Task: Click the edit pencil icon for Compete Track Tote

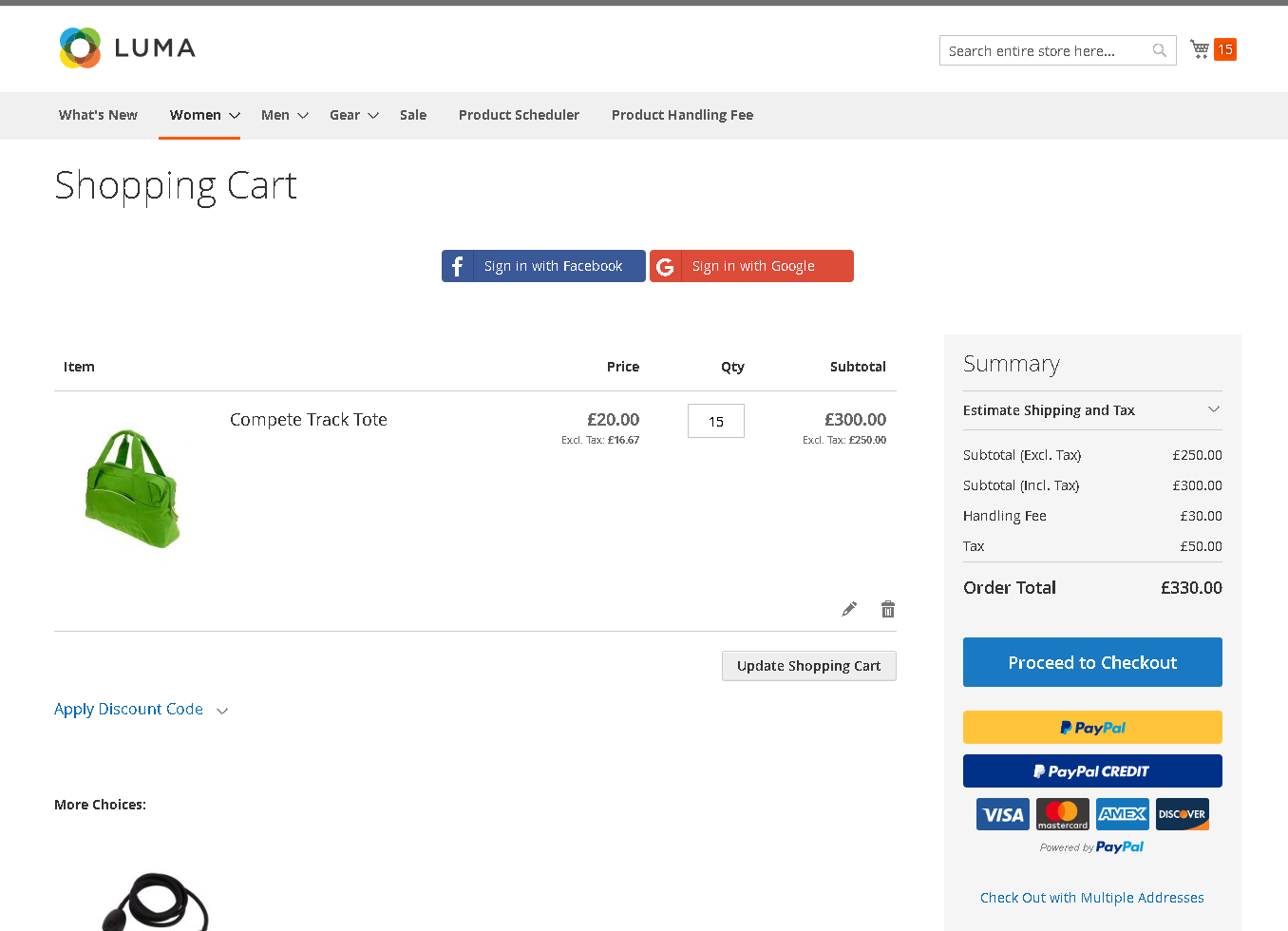Action: click(x=849, y=609)
